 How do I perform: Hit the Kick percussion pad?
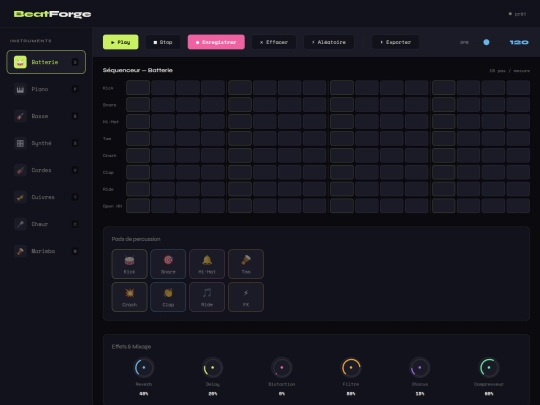pyautogui.click(x=129, y=264)
